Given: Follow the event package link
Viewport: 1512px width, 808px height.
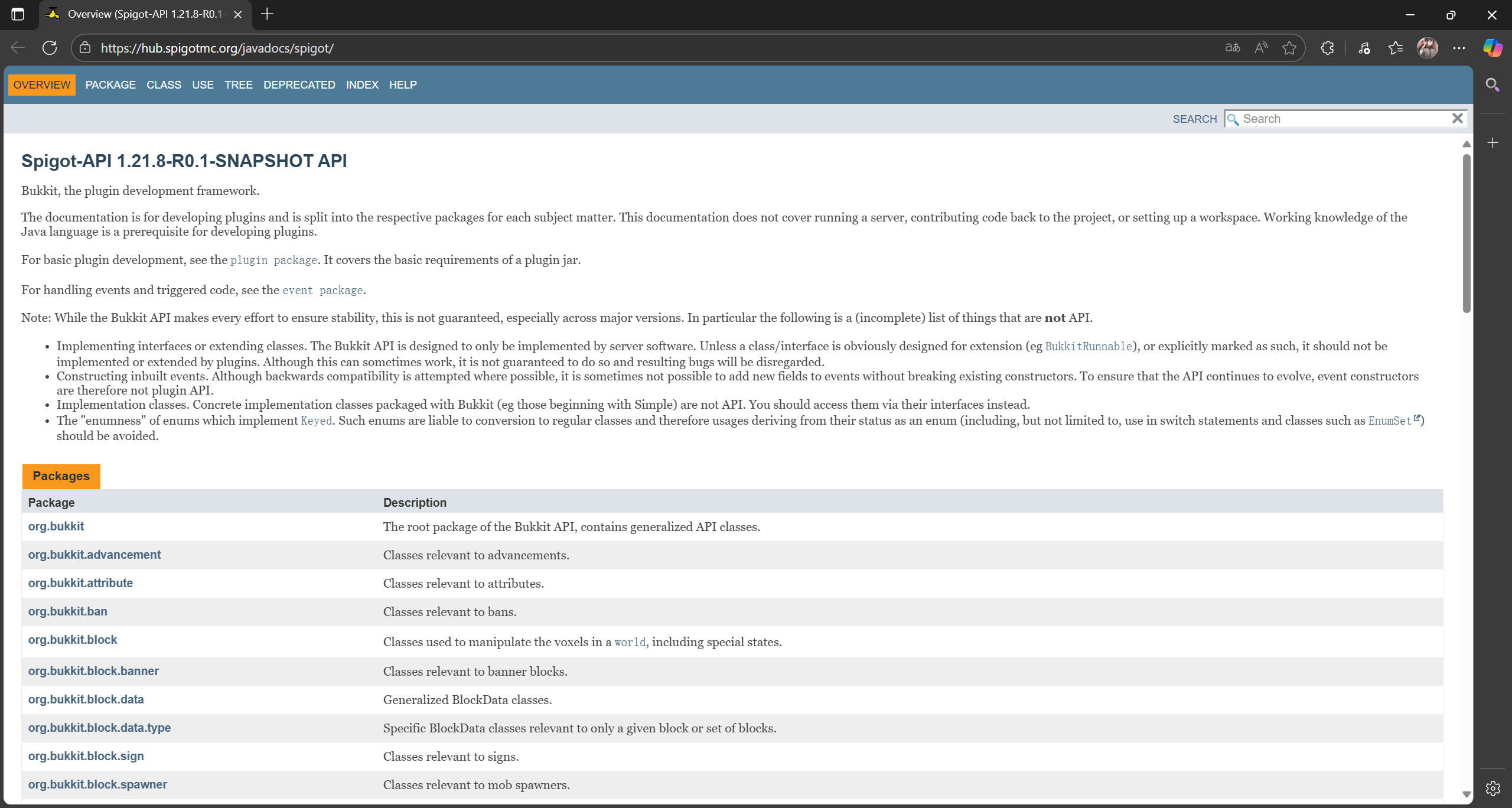Looking at the screenshot, I should tap(321, 290).
